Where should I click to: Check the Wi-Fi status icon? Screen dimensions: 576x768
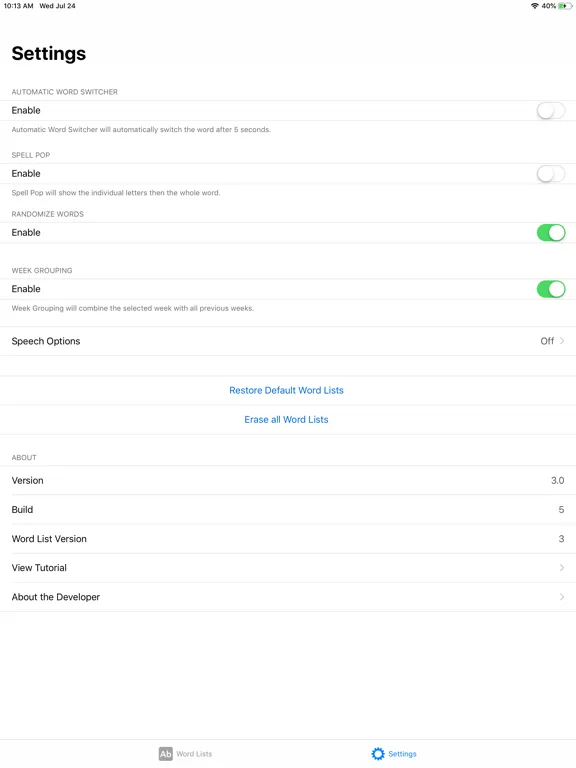534,6
